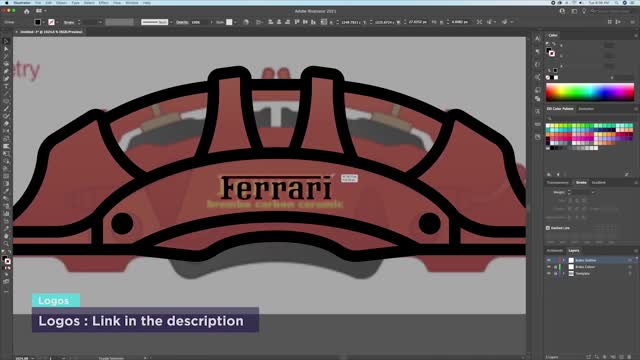Open the Stroke panel options menu icon
Viewport: 640px width, 360px height.
(636, 182)
